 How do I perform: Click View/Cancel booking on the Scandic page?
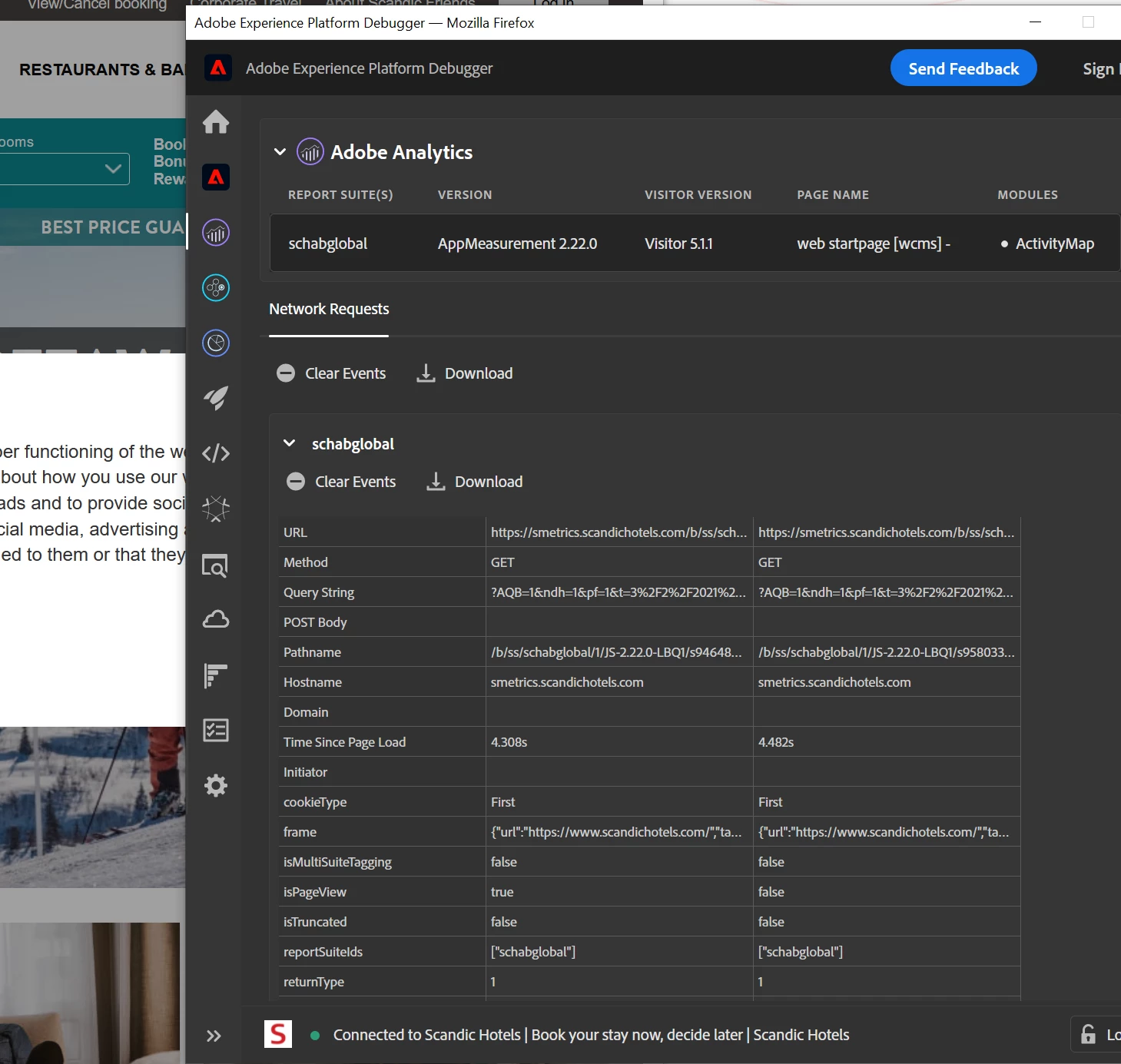(x=97, y=5)
